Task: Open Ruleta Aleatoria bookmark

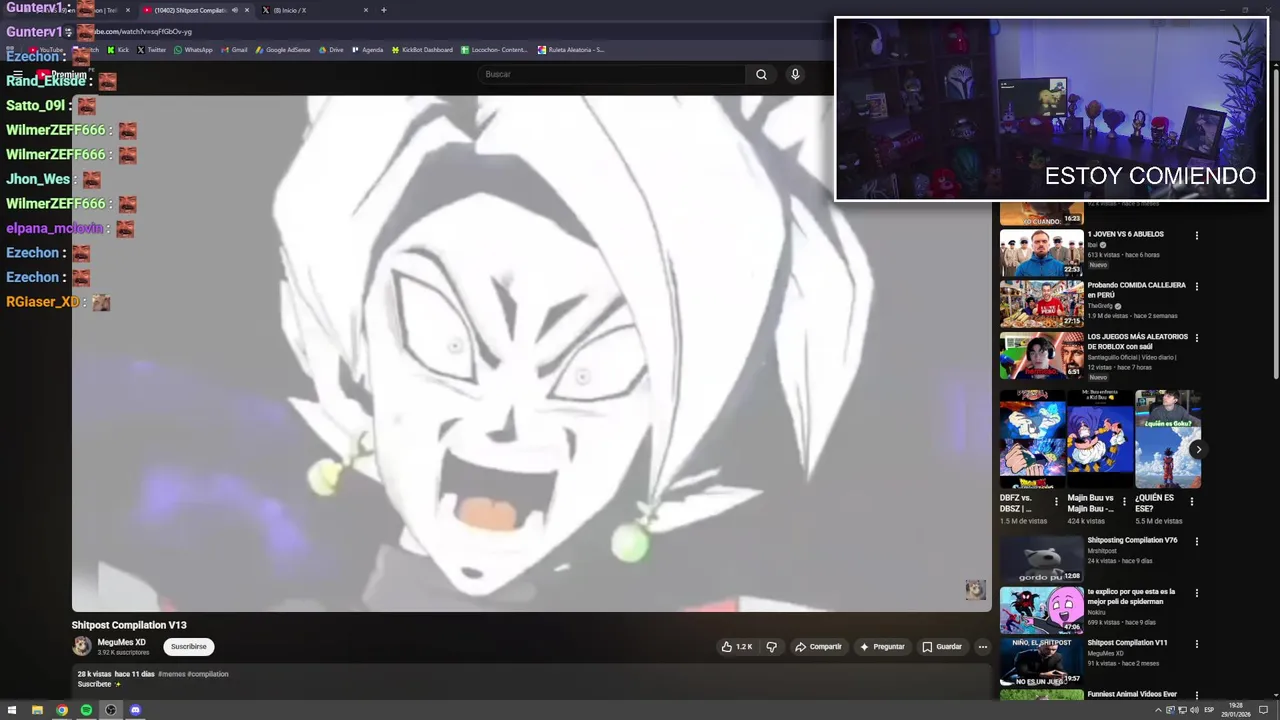Action: [571, 49]
